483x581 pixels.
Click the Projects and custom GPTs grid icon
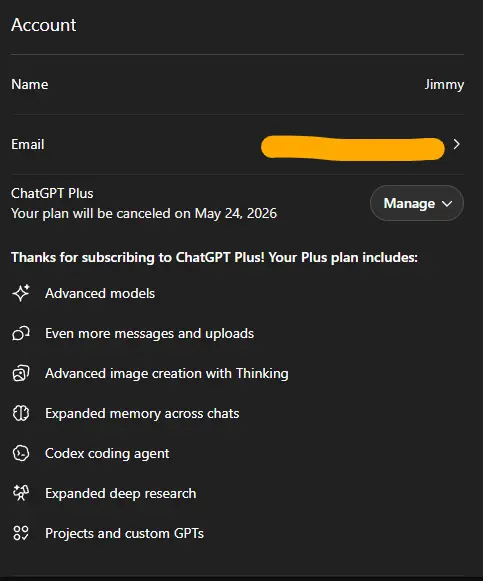click(21, 533)
